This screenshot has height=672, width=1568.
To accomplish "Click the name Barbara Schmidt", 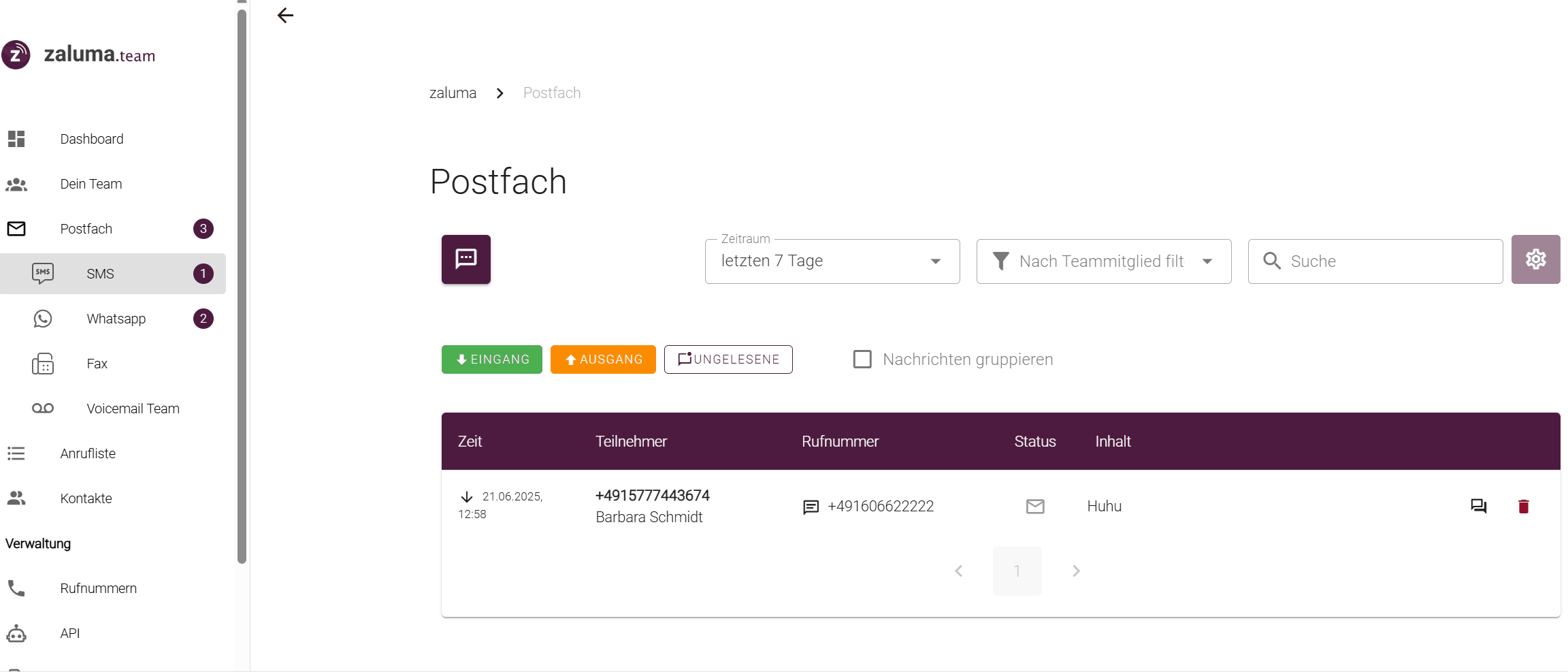I will pos(649,517).
